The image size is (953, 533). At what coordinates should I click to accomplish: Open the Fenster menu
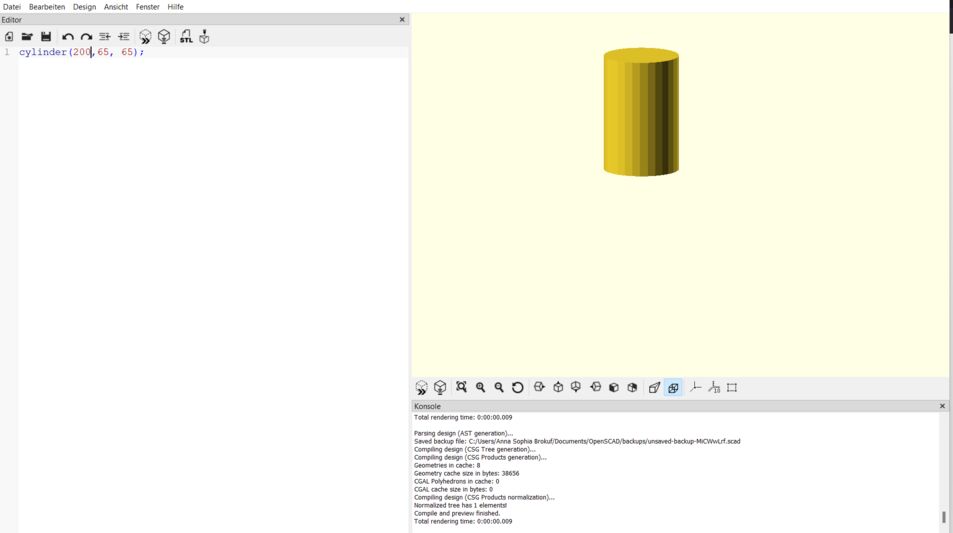pos(148,7)
